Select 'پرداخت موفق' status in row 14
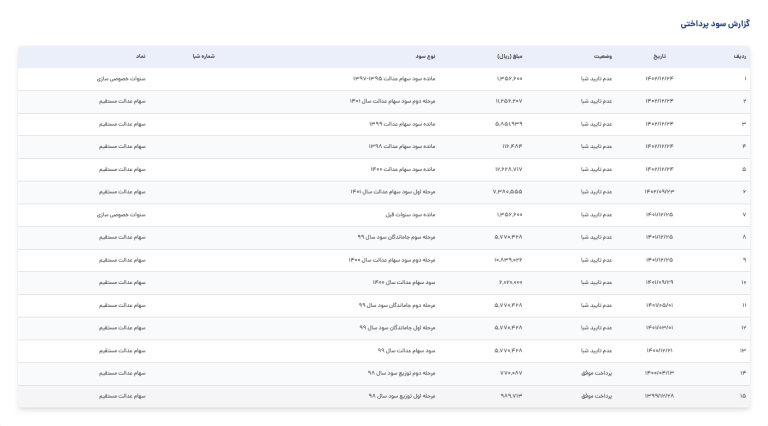The width and height of the screenshot is (768, 426). (x=597, y=373)
